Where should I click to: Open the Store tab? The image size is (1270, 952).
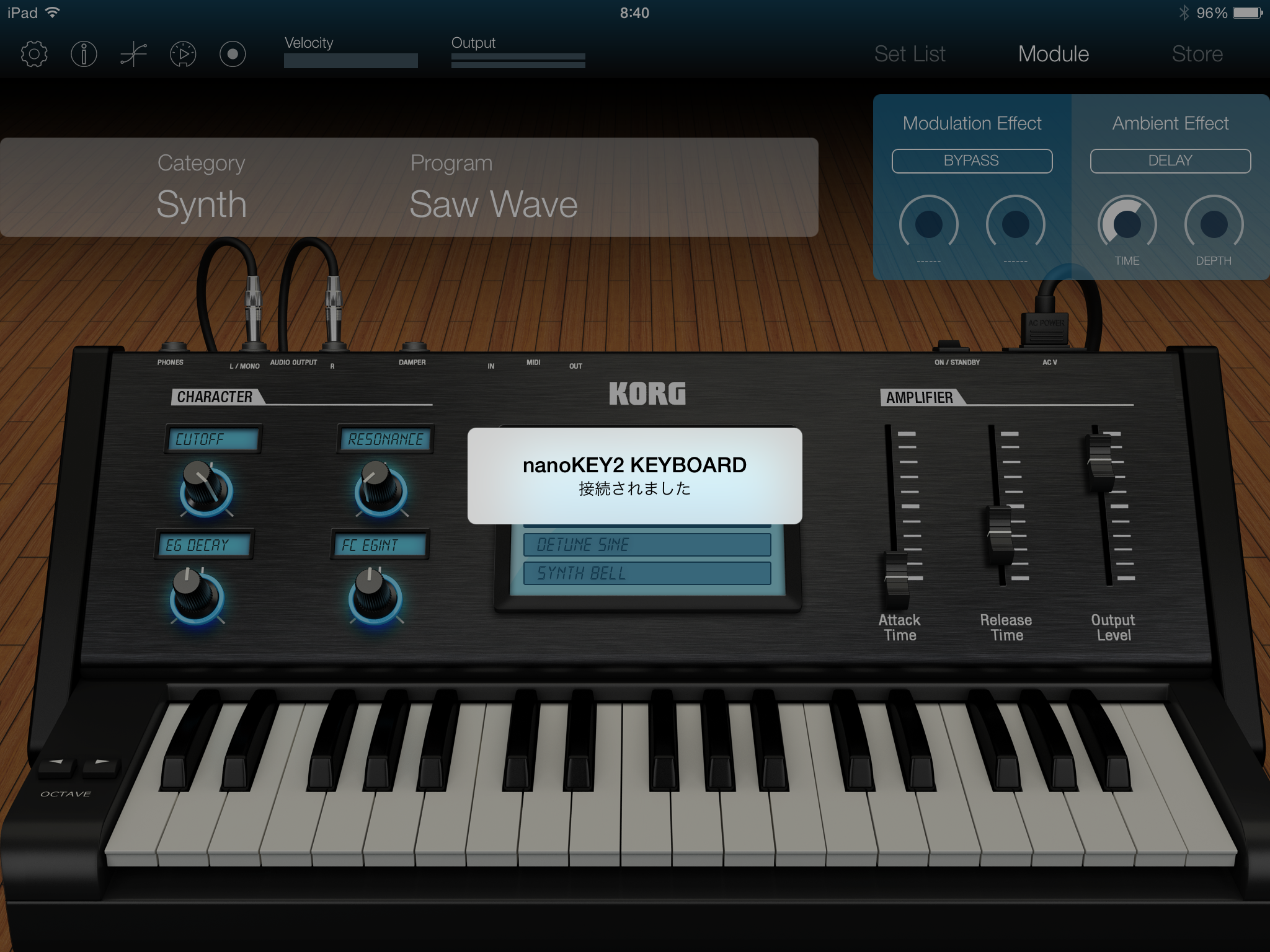(x=1197, y=54)
